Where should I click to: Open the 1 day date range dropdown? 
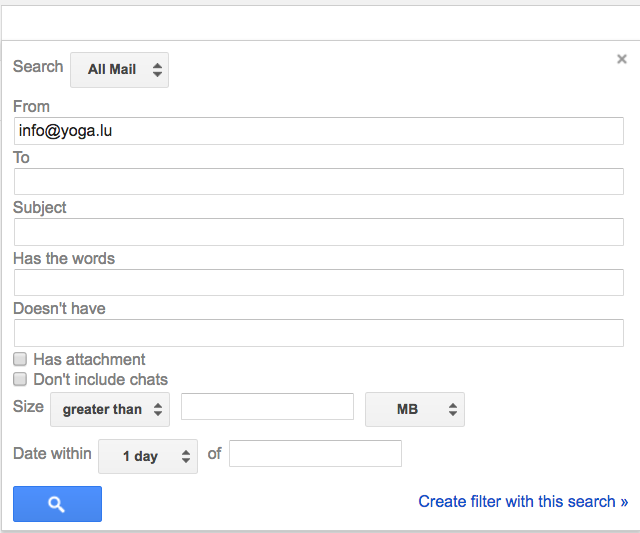[x=148, y=456]
